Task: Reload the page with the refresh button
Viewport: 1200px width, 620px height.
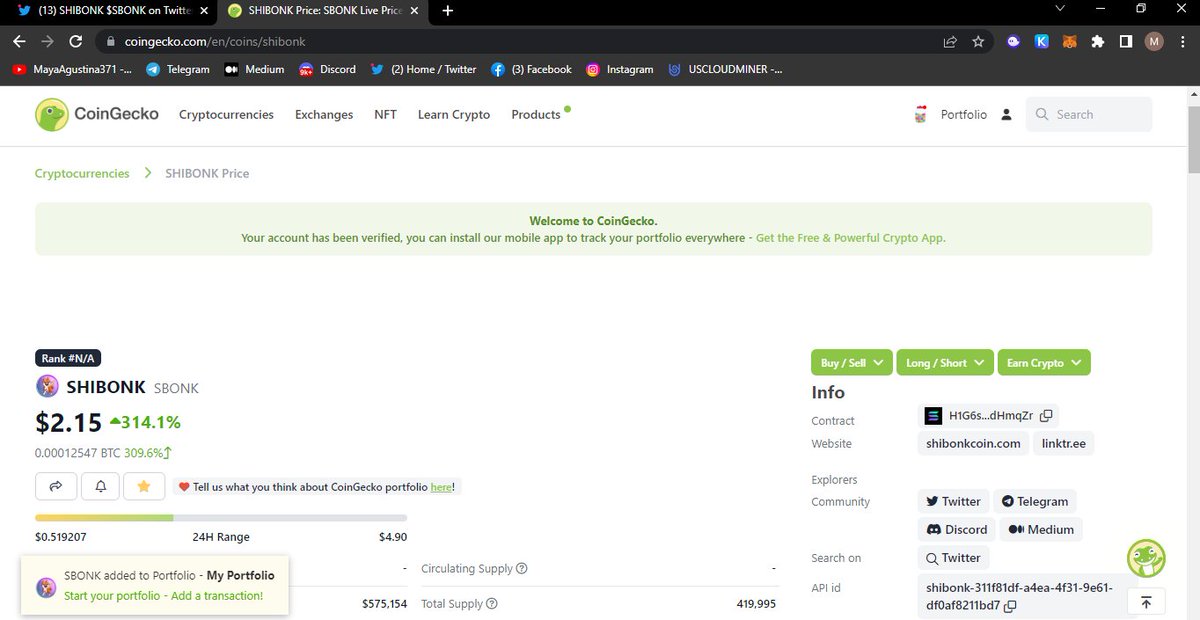Action: [76, 42]
